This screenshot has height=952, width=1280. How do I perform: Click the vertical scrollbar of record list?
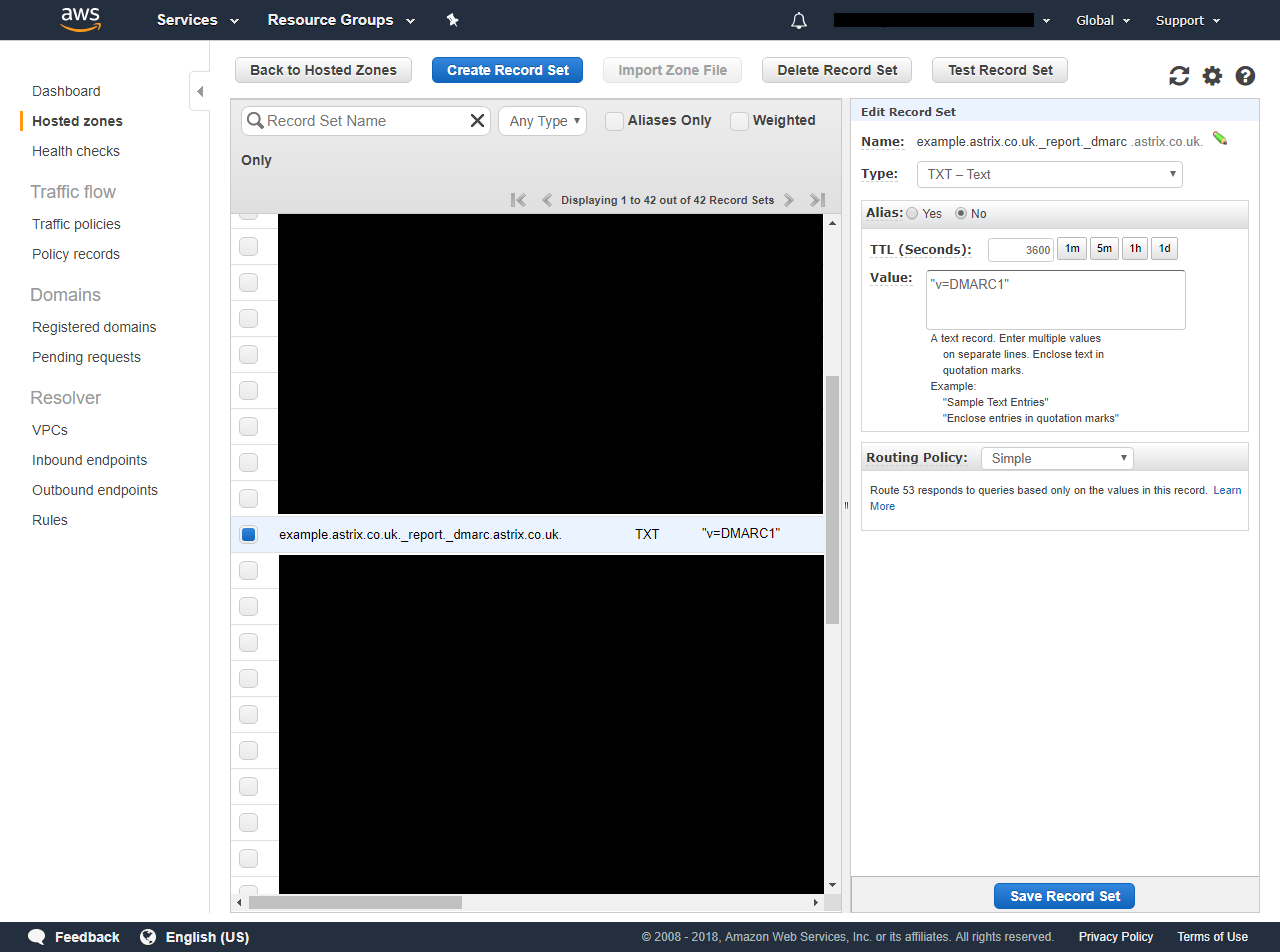click(x=832, y=500)
